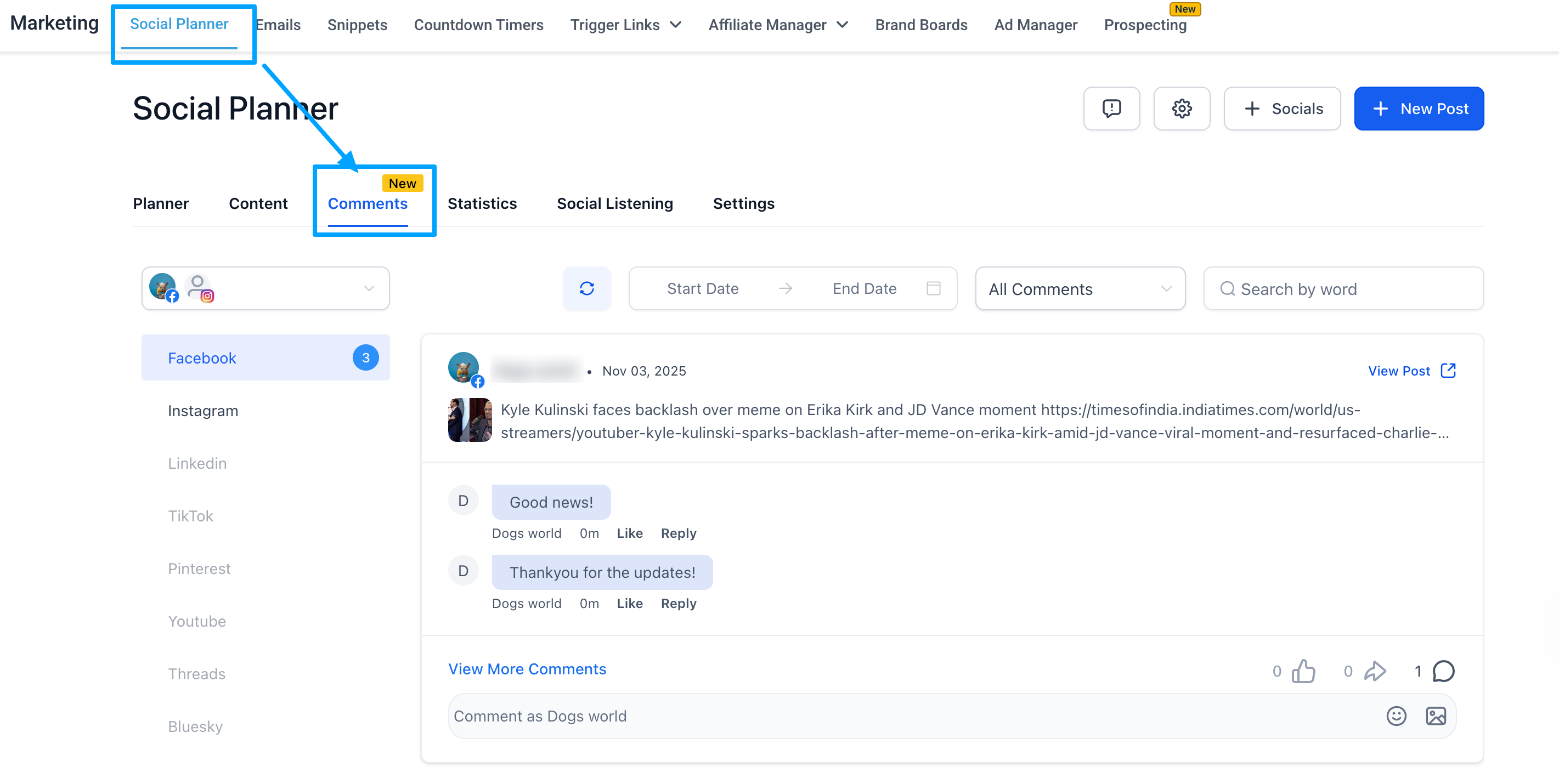Click the attach image icon in comment box
Viewport: 1559px width, 784px height.
coord(1436,715)
